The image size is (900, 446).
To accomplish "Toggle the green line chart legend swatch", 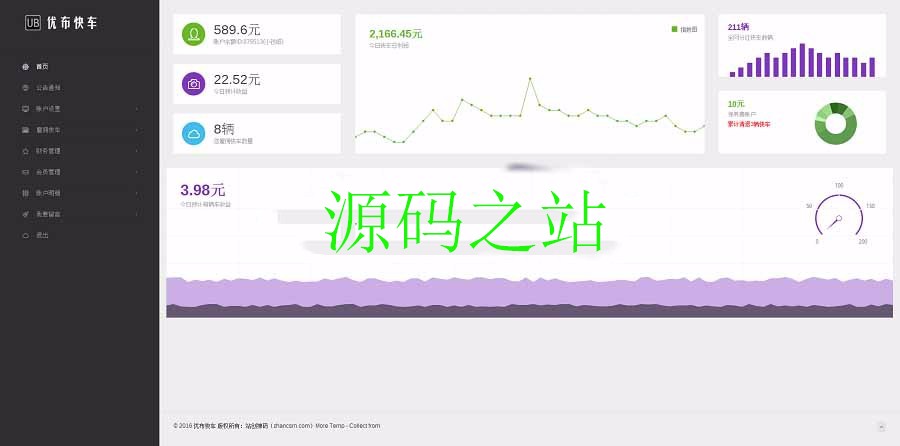I will pyautogui.click(x=674, y=29).
